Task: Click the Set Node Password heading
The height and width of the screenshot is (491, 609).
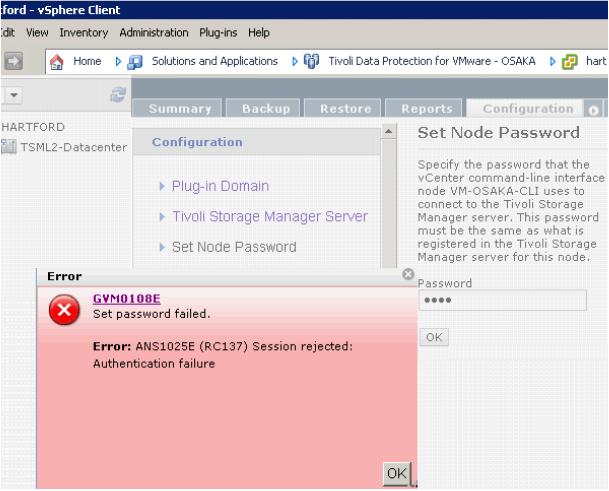Action: [x=499, y=133]
